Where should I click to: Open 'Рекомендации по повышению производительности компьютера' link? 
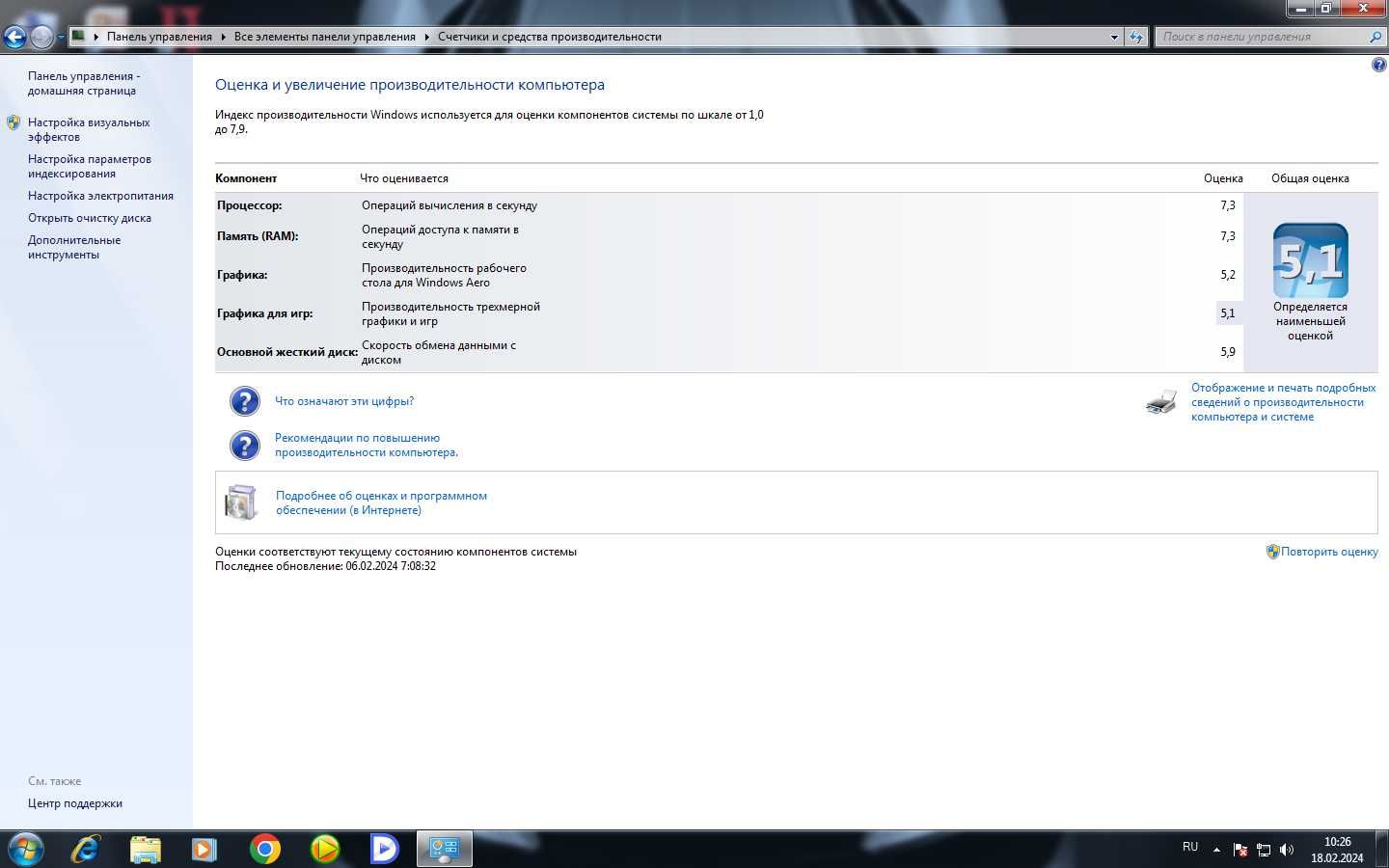[367, 445]
